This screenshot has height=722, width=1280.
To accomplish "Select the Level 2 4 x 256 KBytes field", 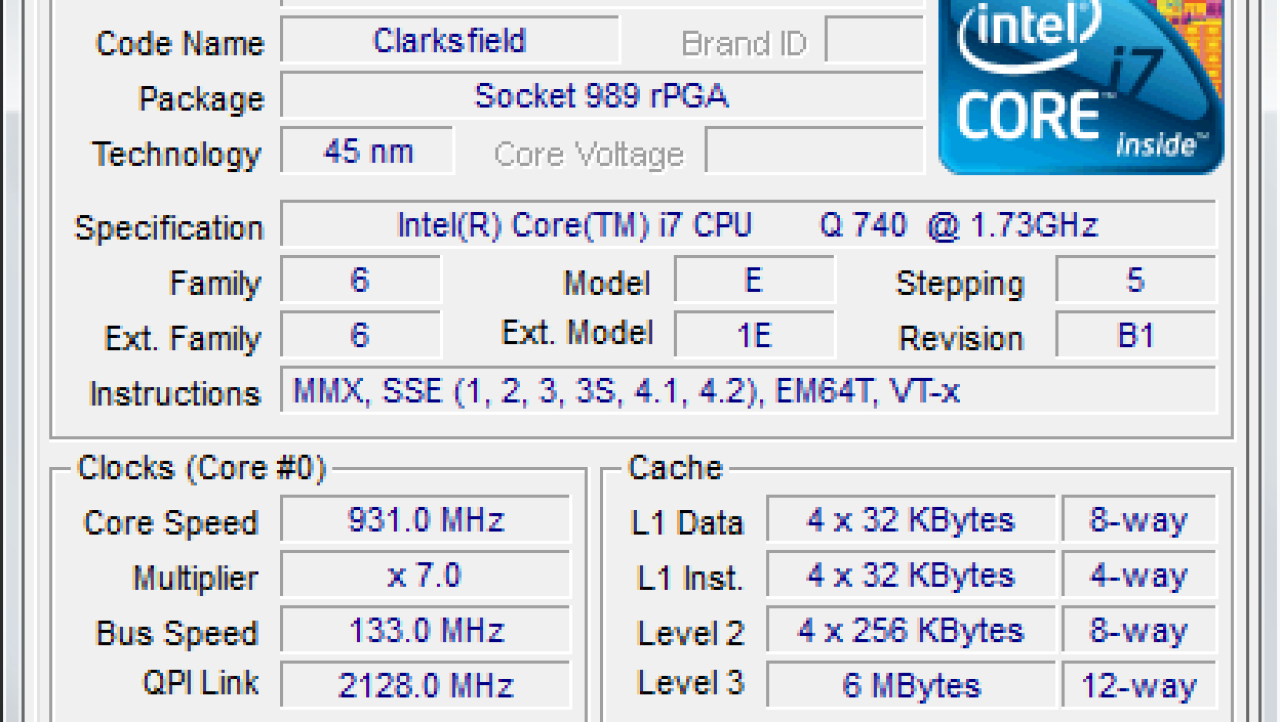I will pos(911,632).
